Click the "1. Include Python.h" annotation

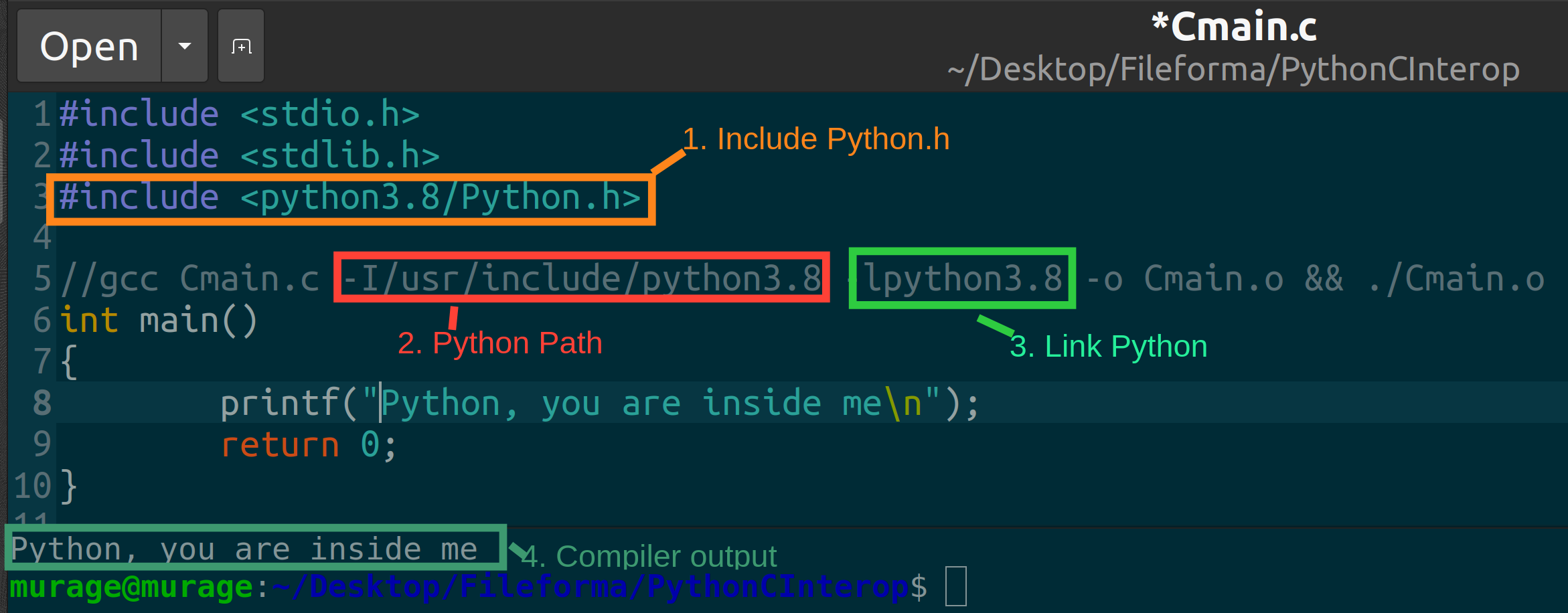coord(817,139)
